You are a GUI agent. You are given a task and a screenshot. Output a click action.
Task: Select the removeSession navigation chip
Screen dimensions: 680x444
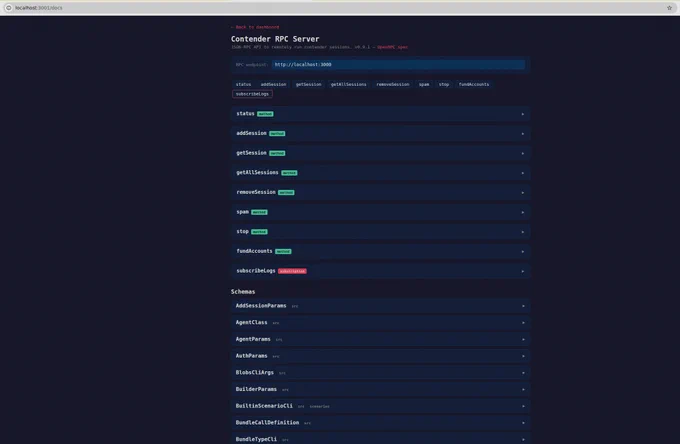pos(392,84)
